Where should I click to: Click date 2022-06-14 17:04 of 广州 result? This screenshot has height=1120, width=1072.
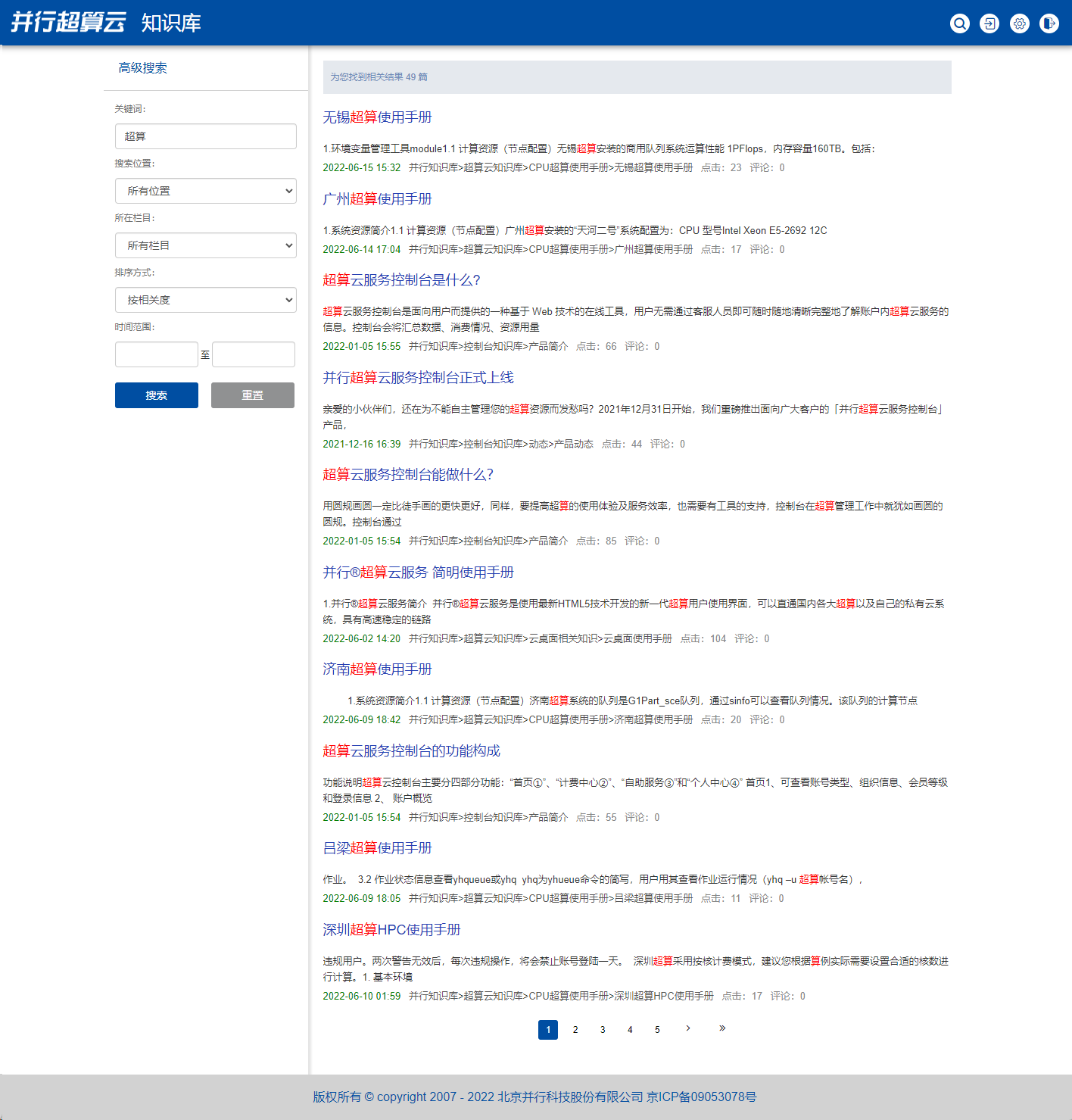point(362,250)
